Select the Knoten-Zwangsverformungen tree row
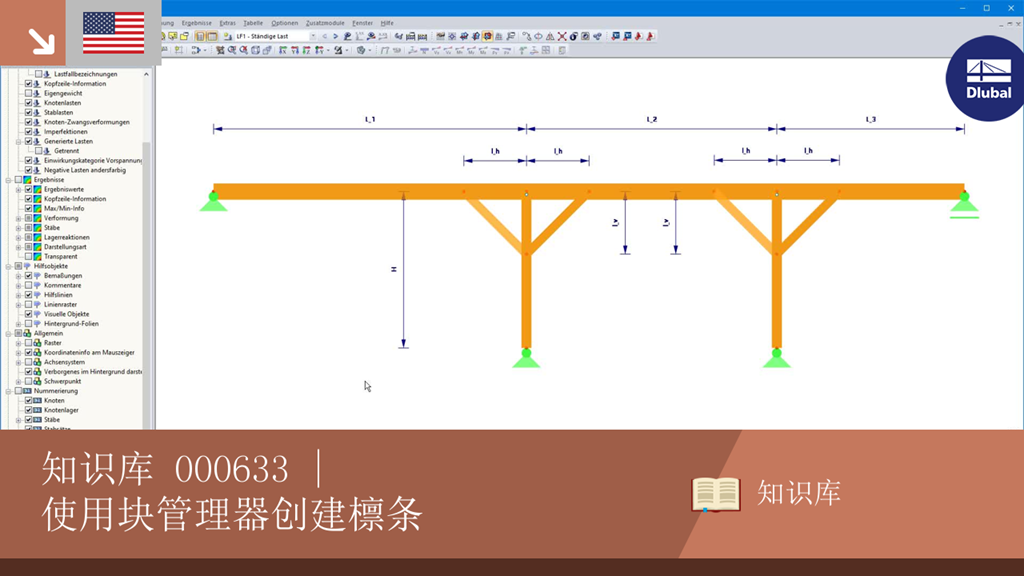The width and height of the screenshot is (1024, 576). [87, 122]
